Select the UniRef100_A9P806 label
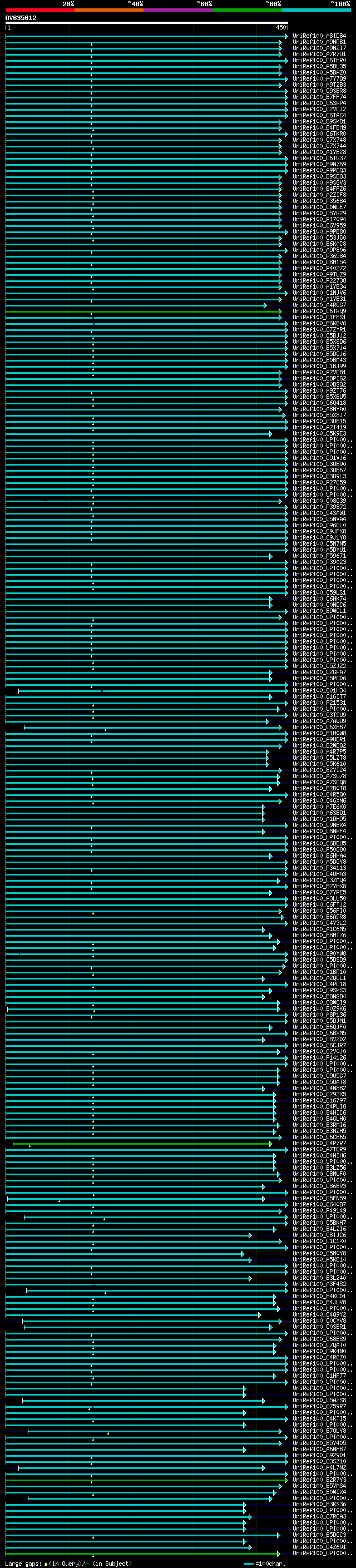The height and width of the screenshot is (1568, 356). (x=319, y=250)
